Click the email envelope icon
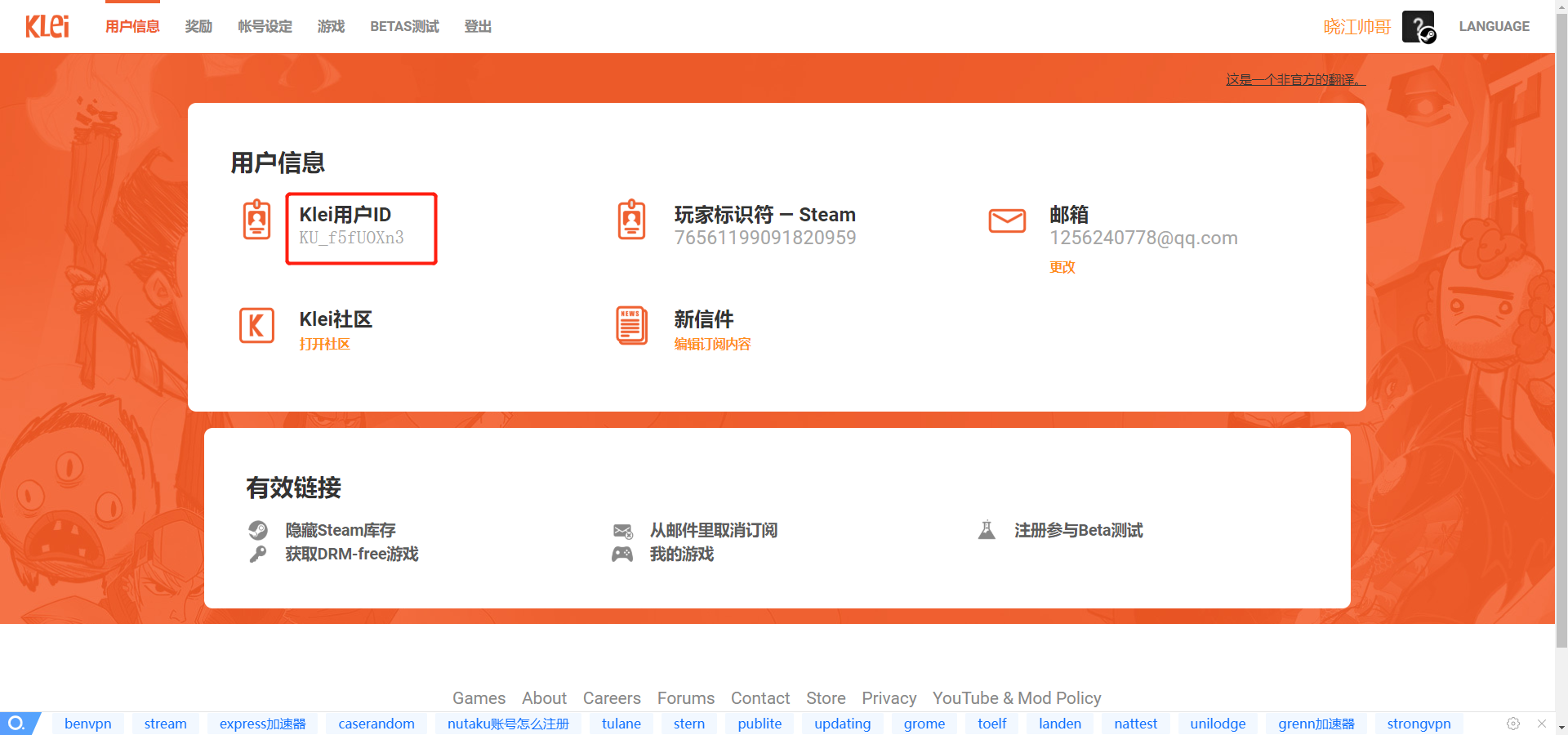 pos(1007,220)
